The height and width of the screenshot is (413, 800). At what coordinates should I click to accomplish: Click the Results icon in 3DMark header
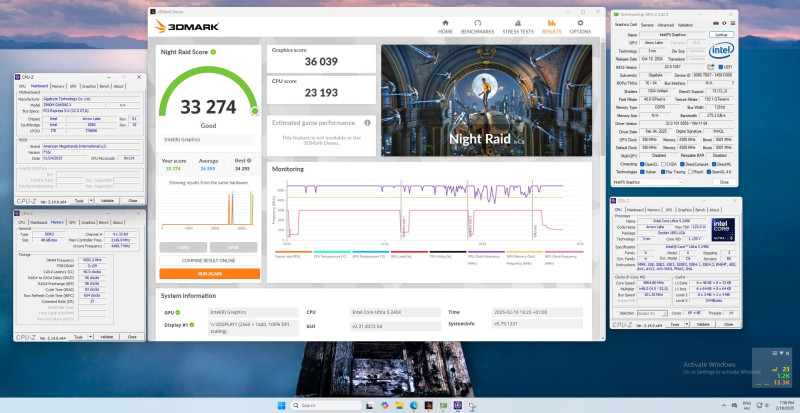pyautogui.click(x=552, y=23)
